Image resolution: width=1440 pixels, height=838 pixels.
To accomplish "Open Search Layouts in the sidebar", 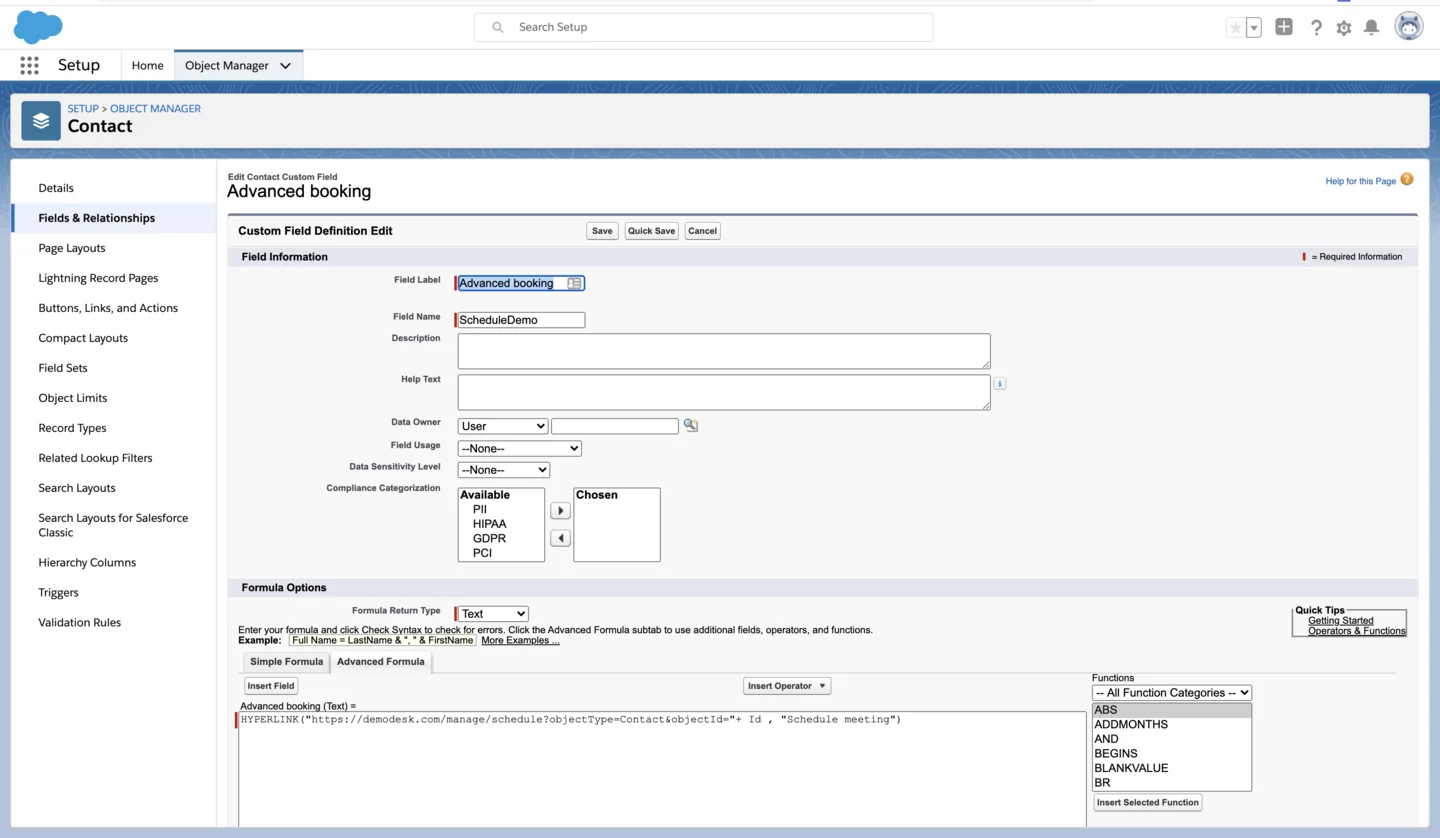I will (x=77, y=488).
